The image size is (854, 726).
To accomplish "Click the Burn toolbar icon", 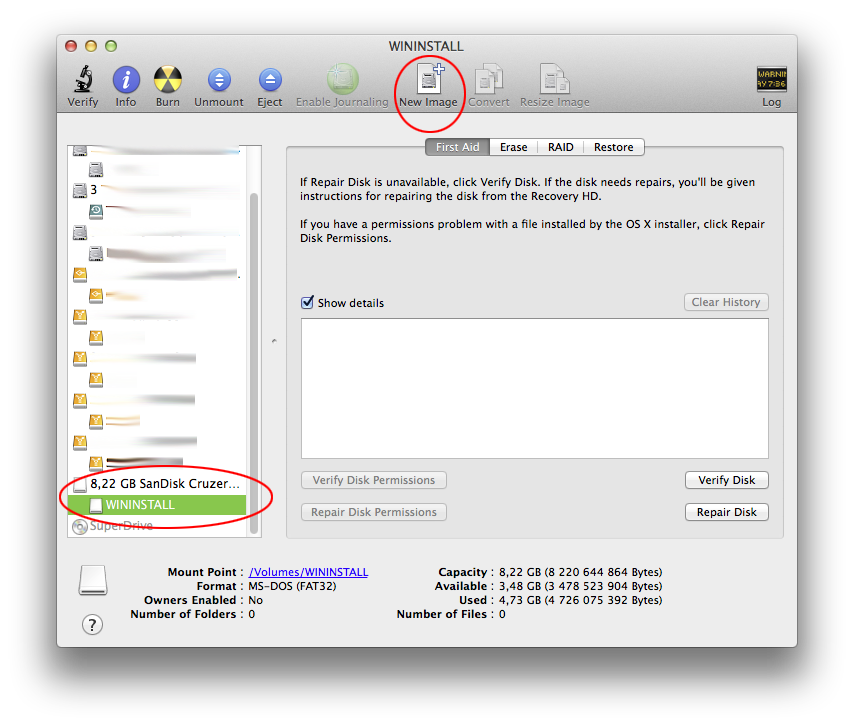I will [x=167, y=80].
